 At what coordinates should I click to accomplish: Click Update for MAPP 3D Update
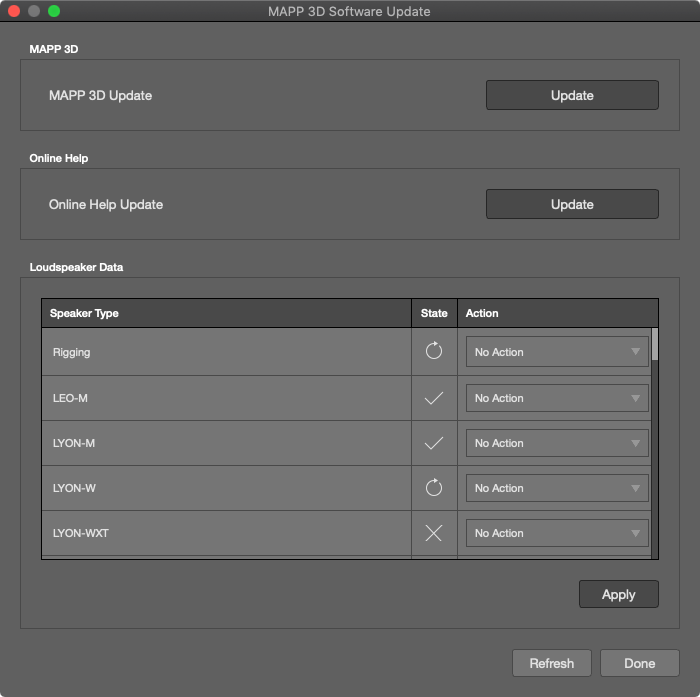point(572,95)
